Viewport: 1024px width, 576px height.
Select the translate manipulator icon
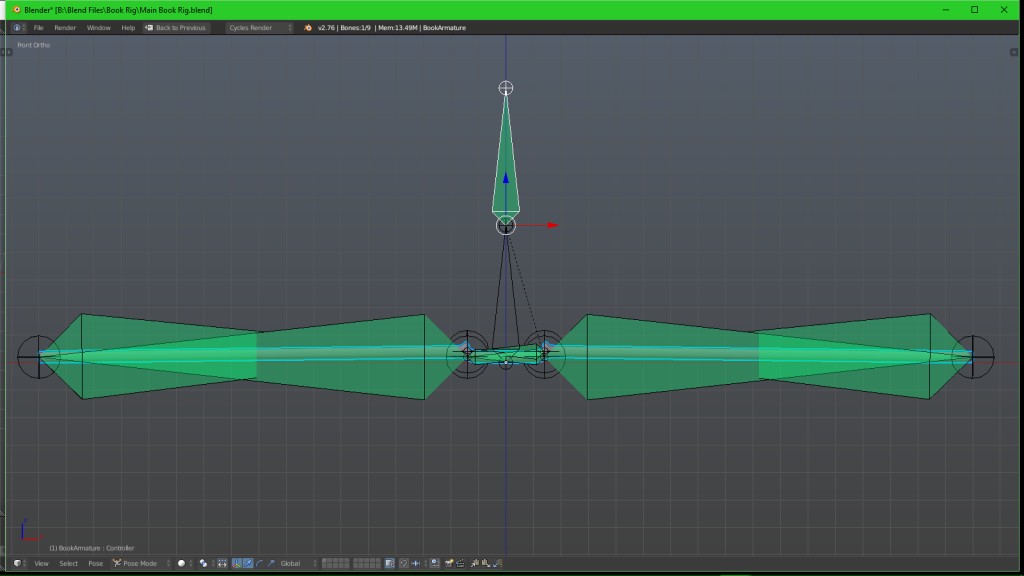[247, 563]
